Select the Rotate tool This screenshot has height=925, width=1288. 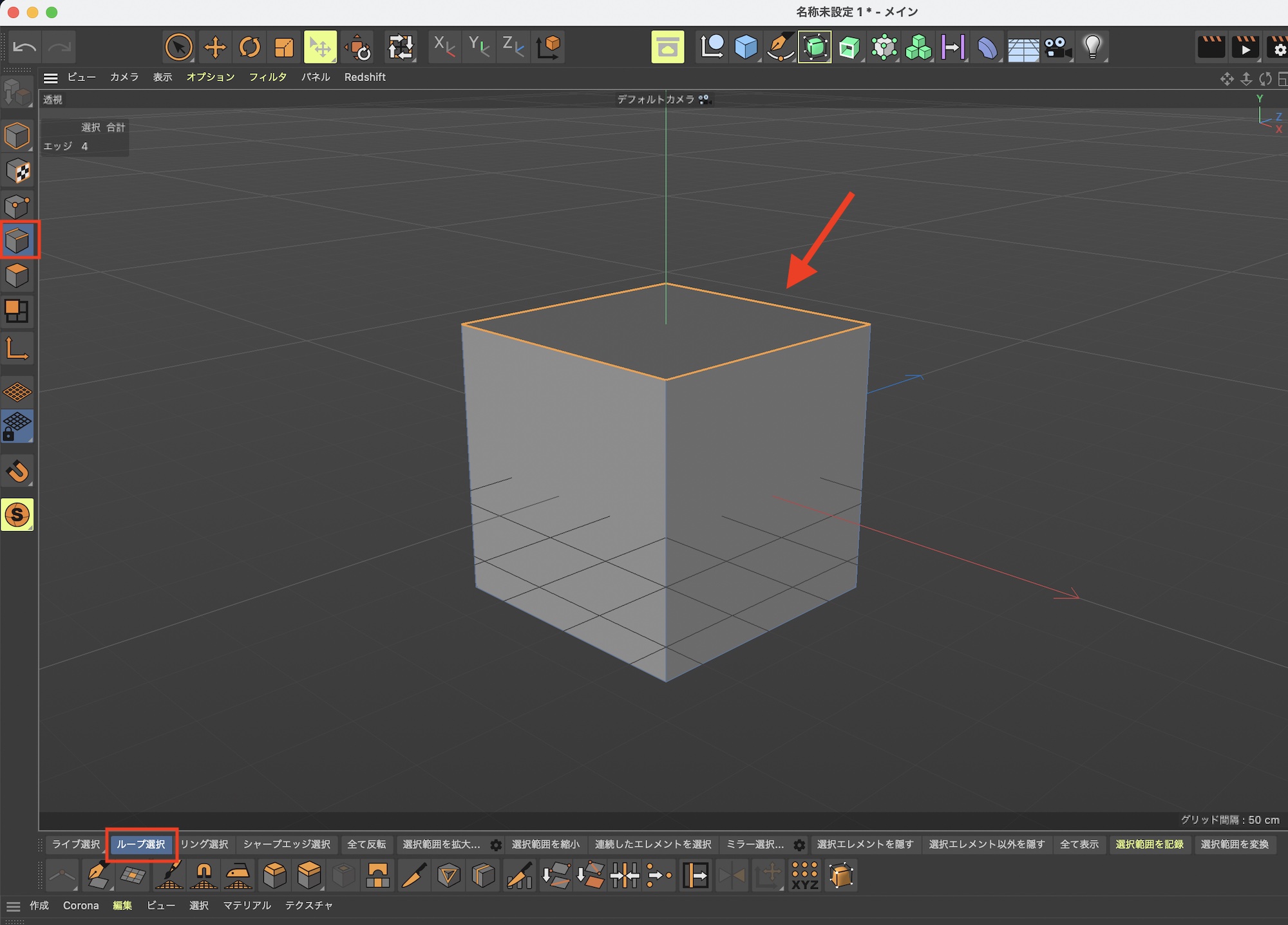point(249,47)
